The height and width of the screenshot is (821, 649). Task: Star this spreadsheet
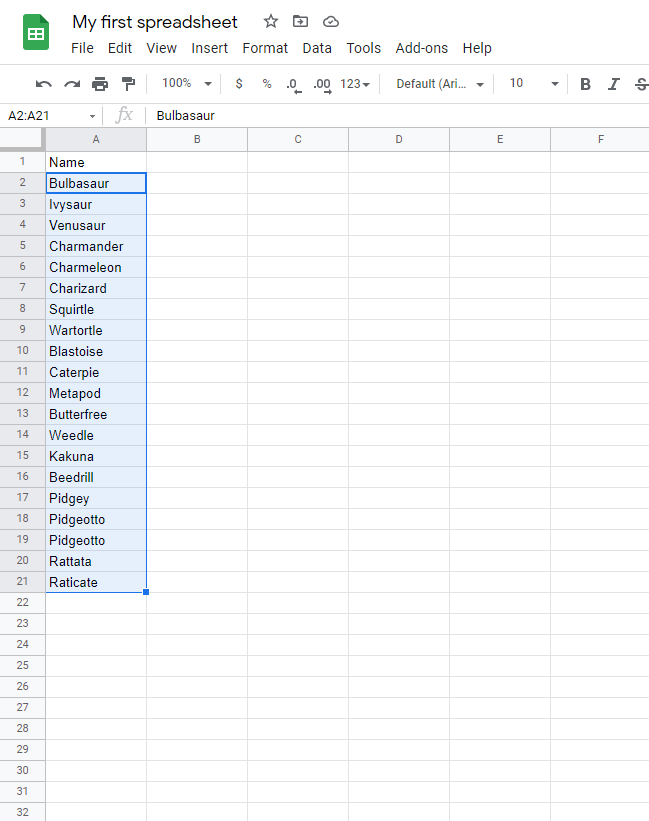271,21
